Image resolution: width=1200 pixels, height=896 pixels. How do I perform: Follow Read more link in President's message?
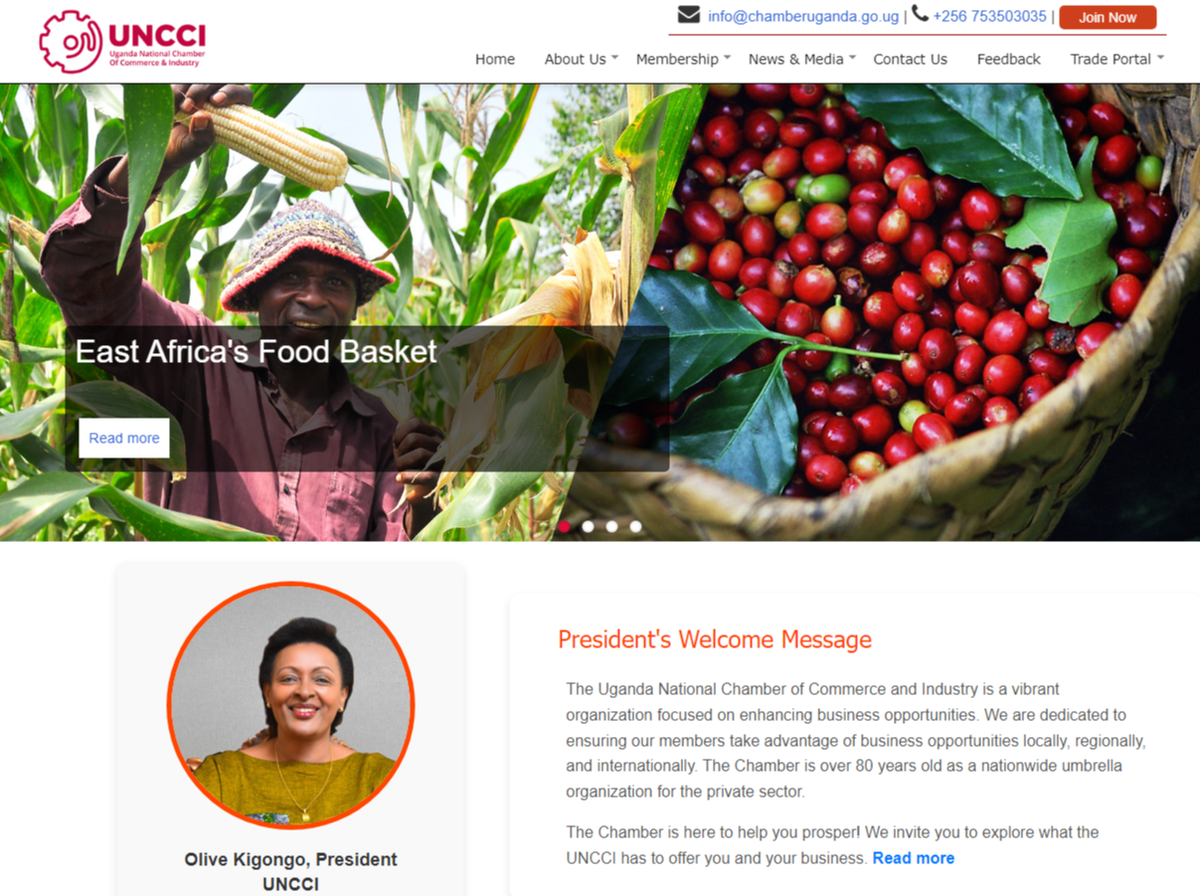point(913,858)
